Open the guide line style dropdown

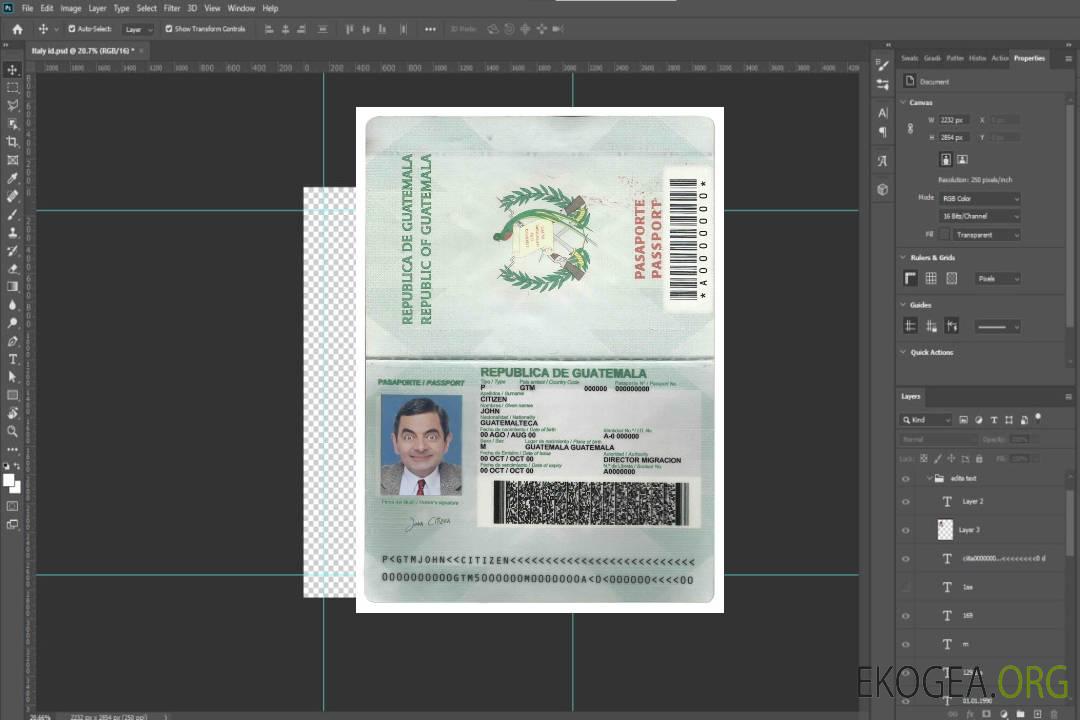coord(997,327)
